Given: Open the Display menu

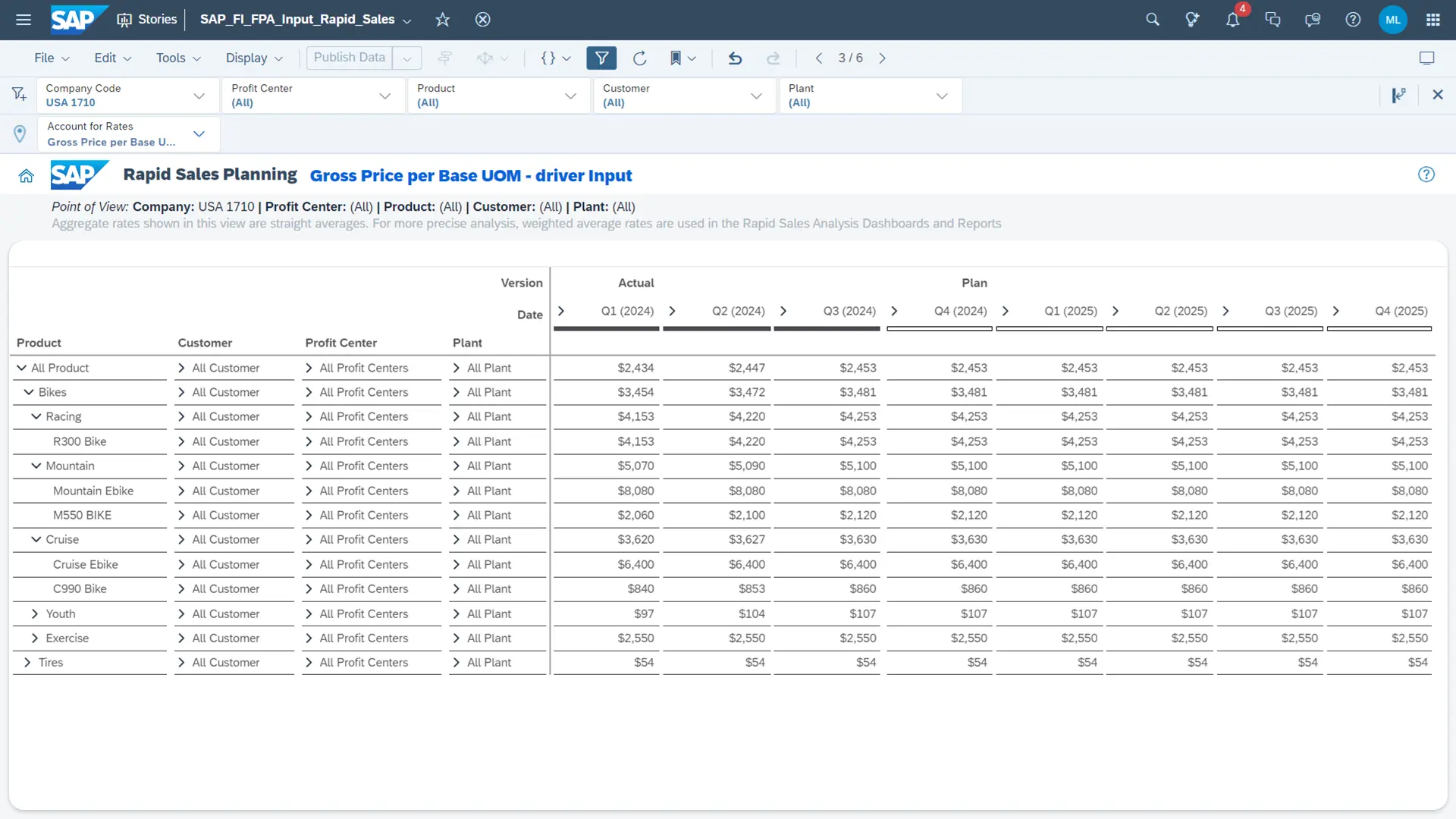Looking at the screenshot, I should [x=254, y=58].
